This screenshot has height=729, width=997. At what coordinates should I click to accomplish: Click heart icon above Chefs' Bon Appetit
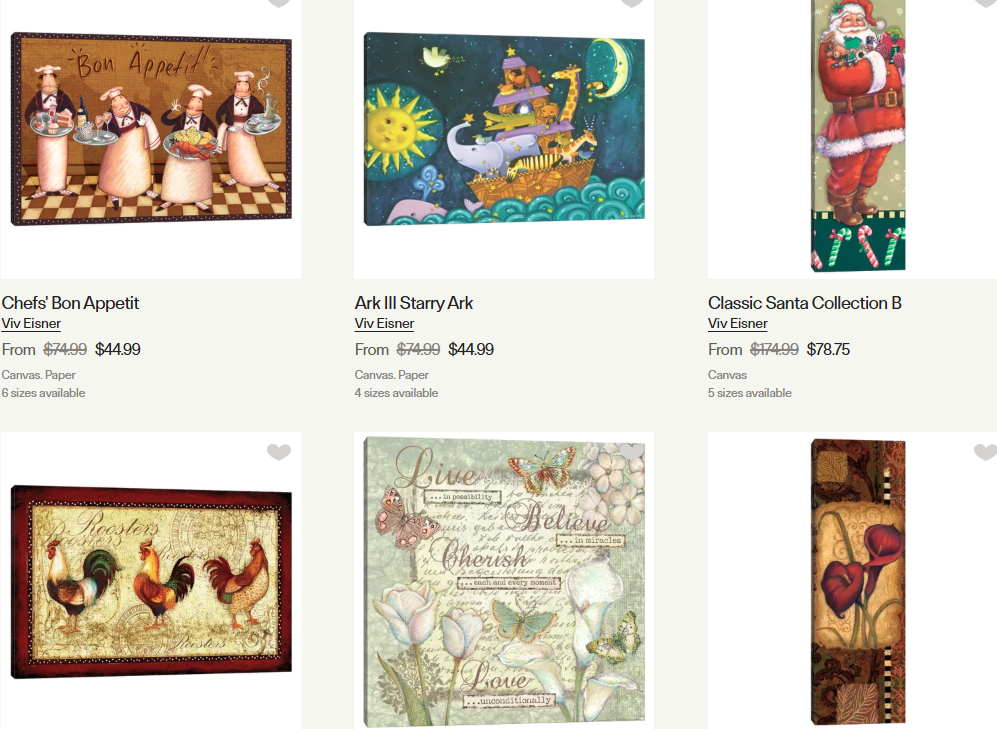point(278,3)
